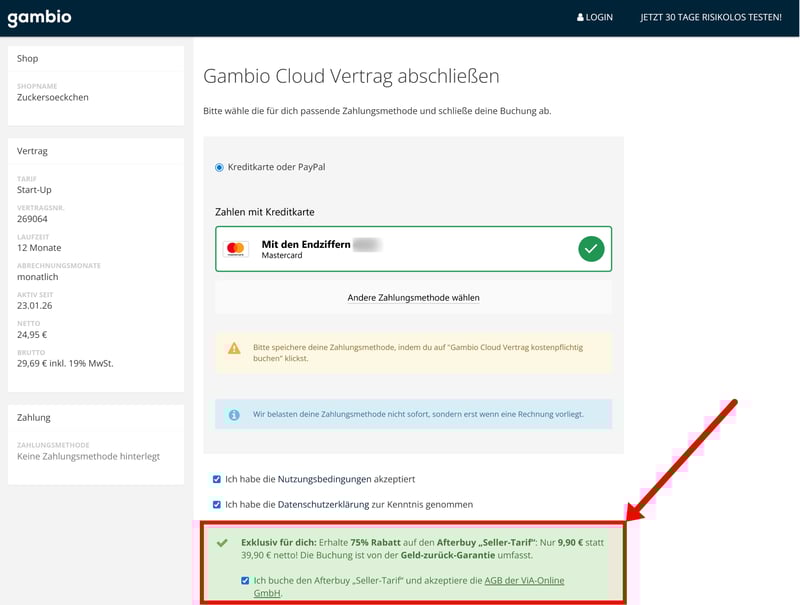The height and width of the screenshot is (605, 800).
Task: Select the saved Mastercard payment card
Action: pos(400,249)
